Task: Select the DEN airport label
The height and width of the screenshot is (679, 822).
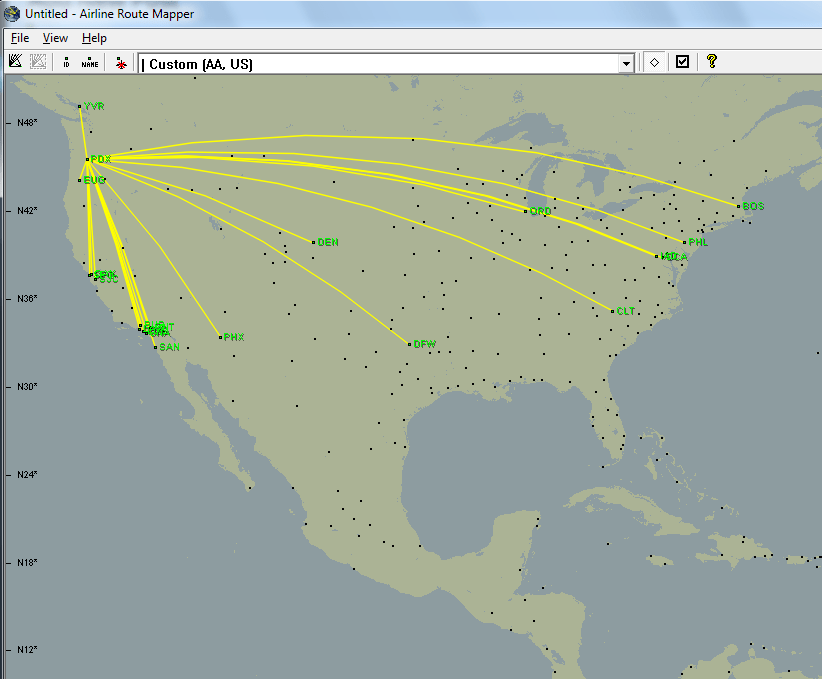Action: pyautogui.click(x=328, y=241)
